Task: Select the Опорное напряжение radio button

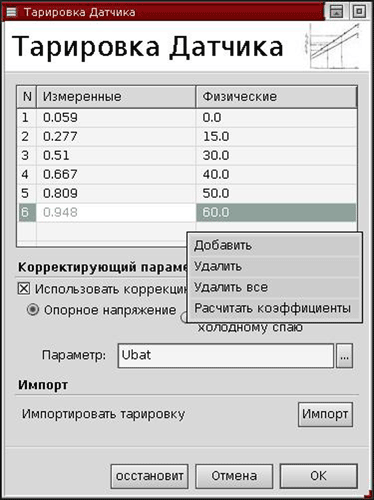Action: 33,310
